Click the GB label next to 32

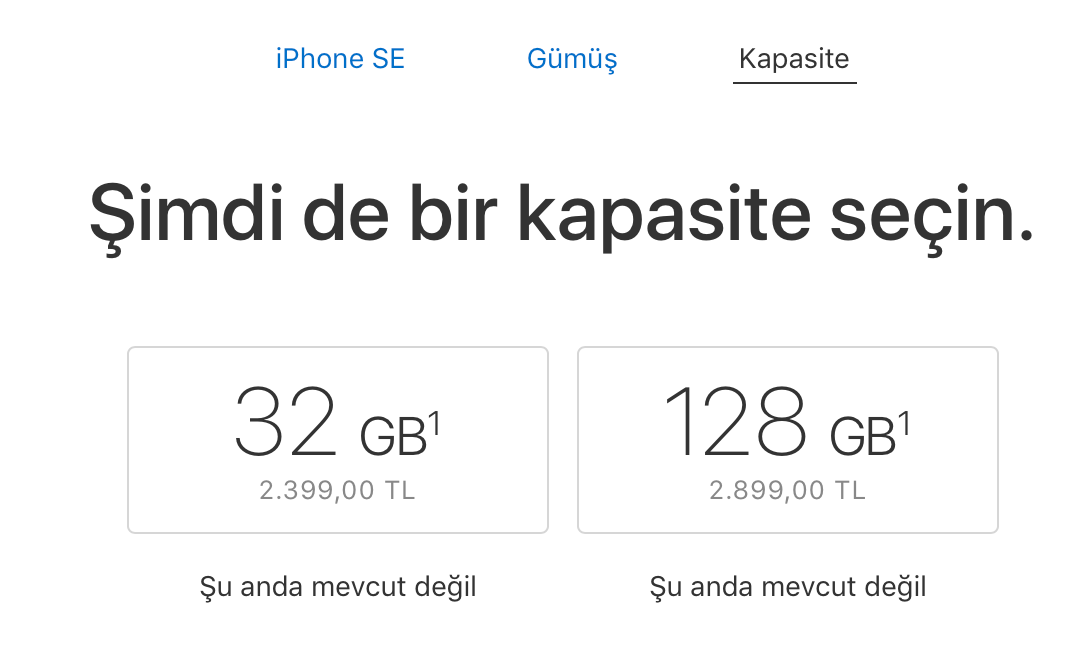pyautogui.click(x=392, y=434)
